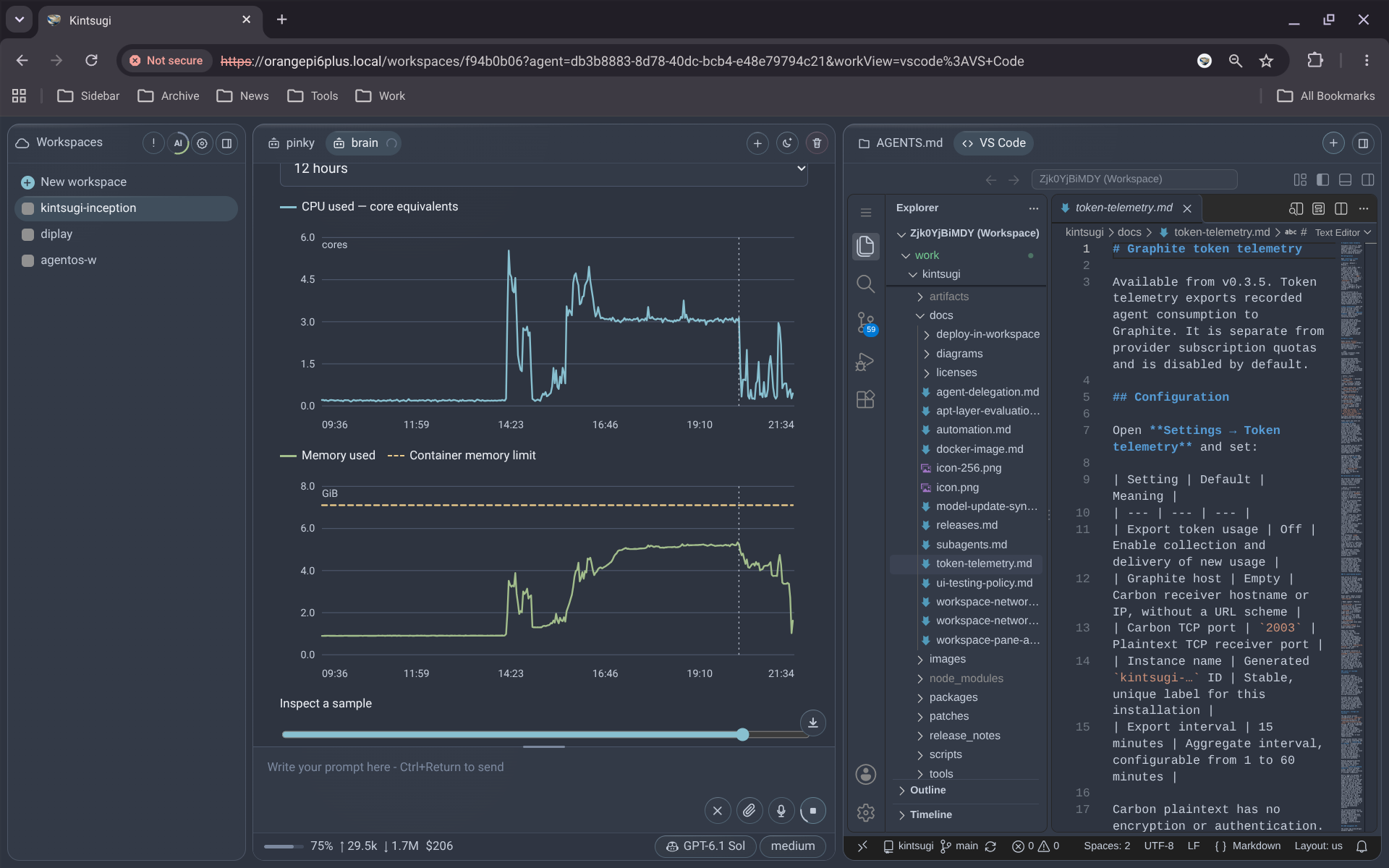
Task: Select the token-telemetry.md editor tab
Action: tap(1126, 208)
